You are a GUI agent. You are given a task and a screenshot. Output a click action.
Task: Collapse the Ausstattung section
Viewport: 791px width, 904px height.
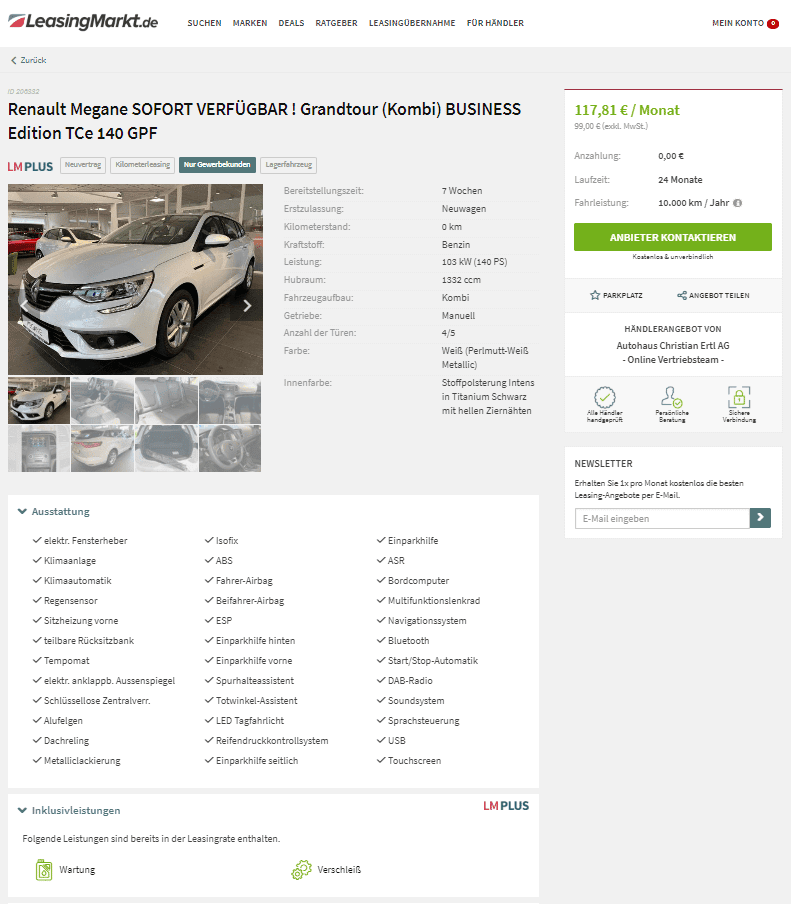(22, 511)
